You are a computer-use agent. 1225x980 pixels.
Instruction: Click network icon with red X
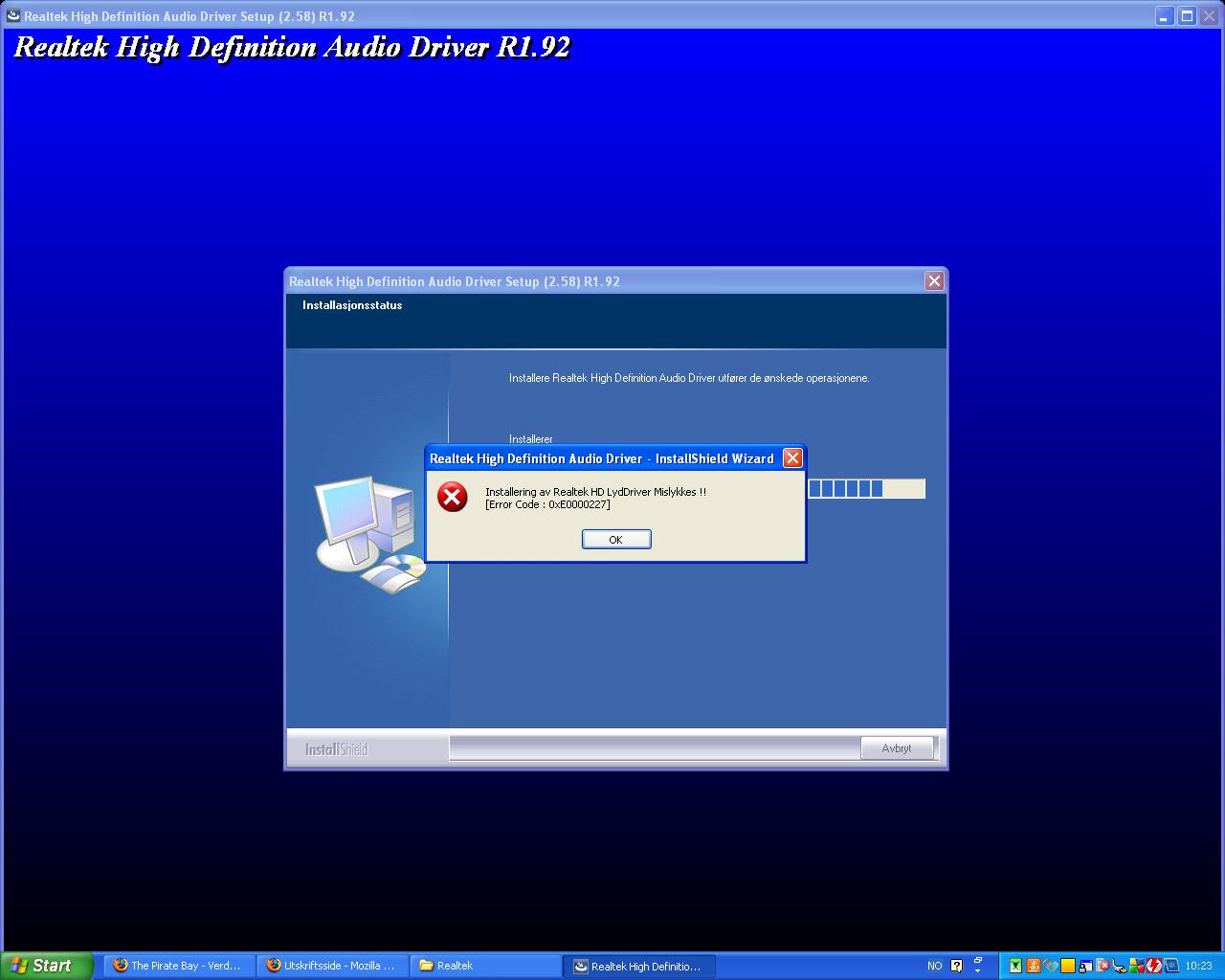pos(1102,966)
